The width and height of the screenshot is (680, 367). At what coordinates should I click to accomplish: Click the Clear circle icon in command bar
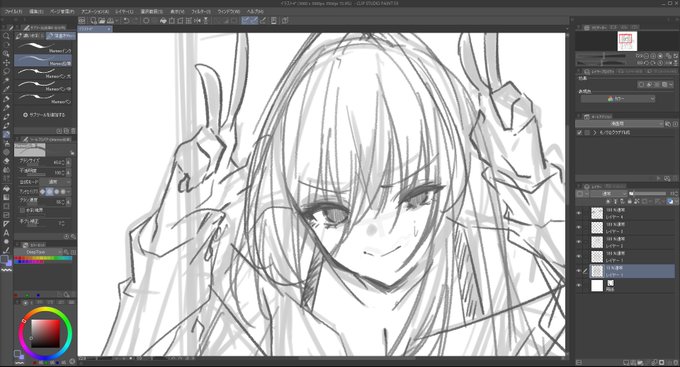point(146,20)
